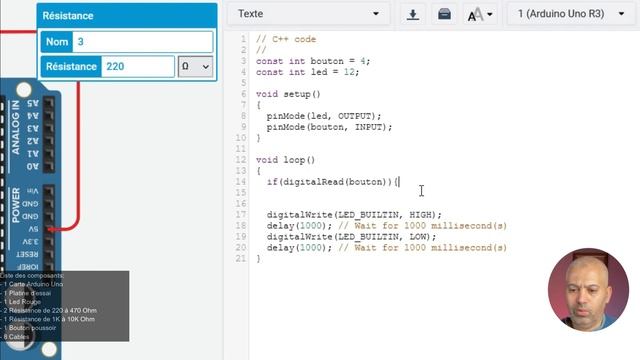Viewport: 640px width, 360px height.
Task: Click '2 Résistance de 220 à 470 Ohm' text
Action: click(x=50, y=311)
